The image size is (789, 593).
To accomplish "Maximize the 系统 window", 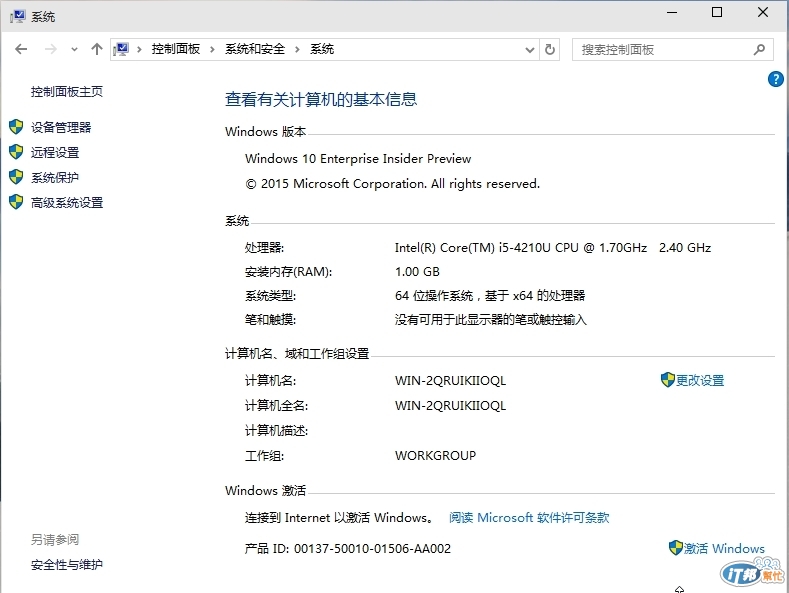I will (x=717, y=12).
